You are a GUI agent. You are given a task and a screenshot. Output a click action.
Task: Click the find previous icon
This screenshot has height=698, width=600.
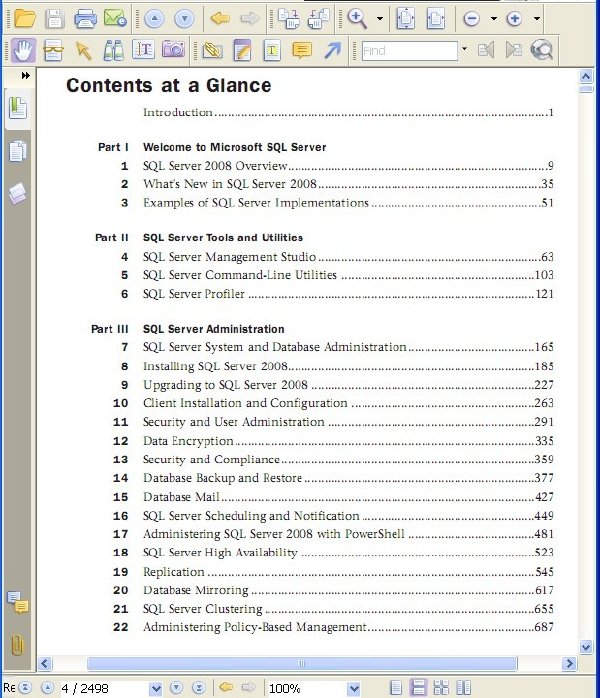click(486, 50)
